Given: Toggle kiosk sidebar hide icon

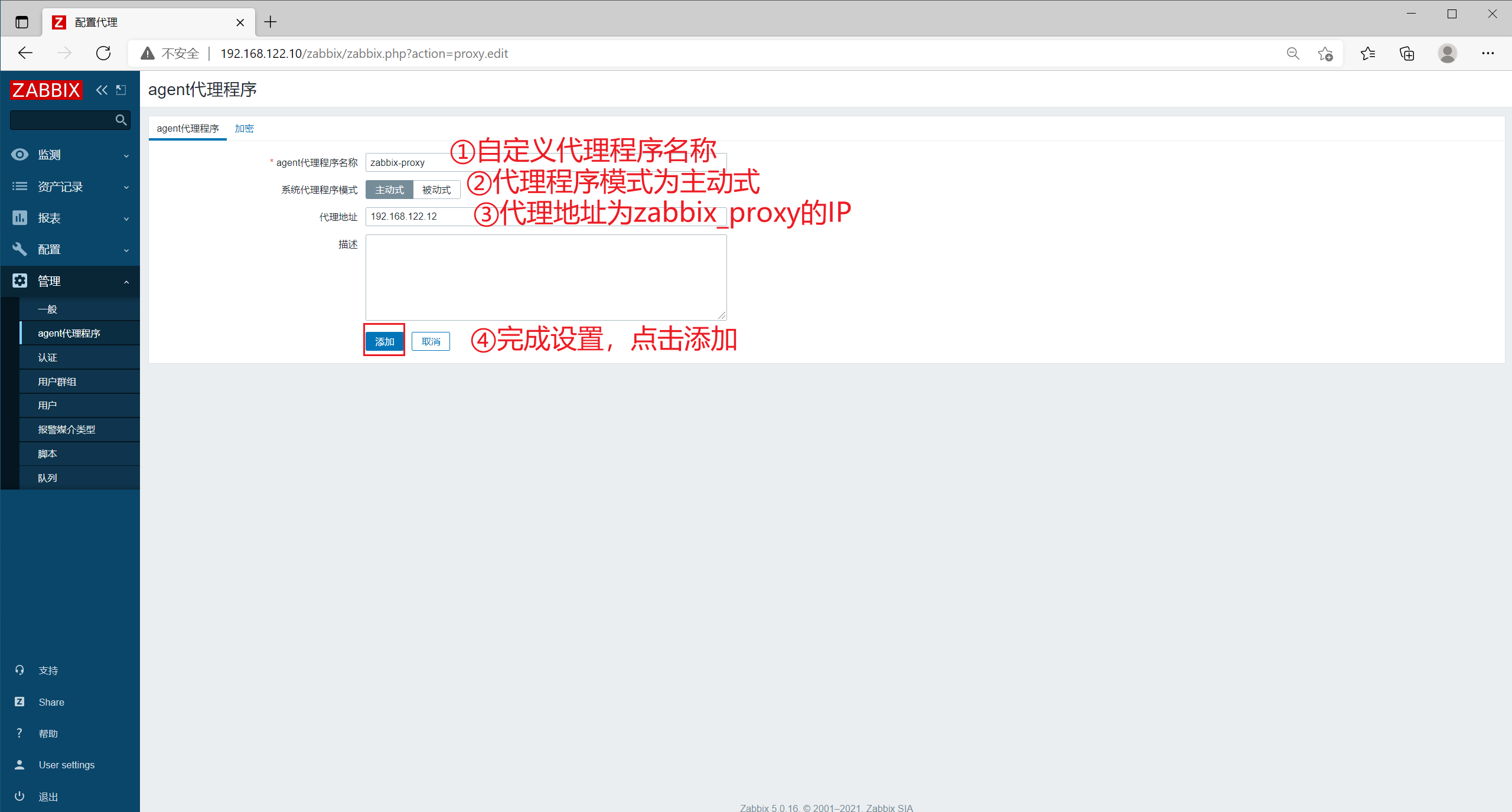Looking at the screenshot, I should [x=121, y=90].
